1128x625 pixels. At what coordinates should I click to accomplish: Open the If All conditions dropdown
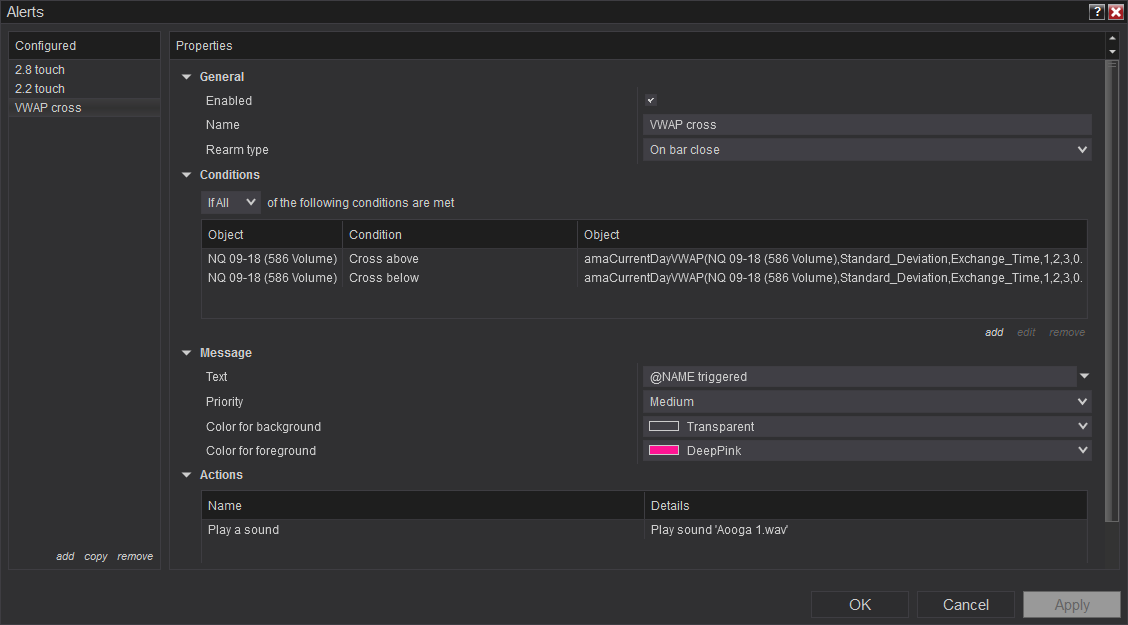(x=231, y=203)
